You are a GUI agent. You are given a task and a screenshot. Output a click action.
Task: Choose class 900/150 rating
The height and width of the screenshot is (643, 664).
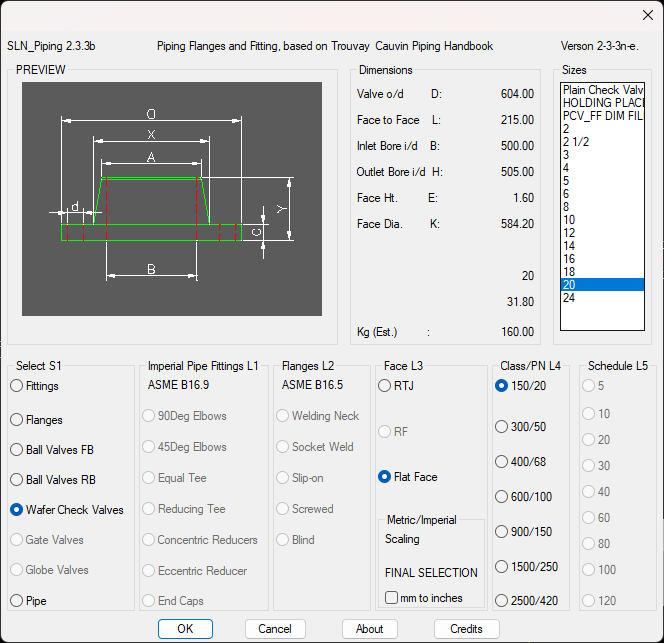(x=523, y=532)
